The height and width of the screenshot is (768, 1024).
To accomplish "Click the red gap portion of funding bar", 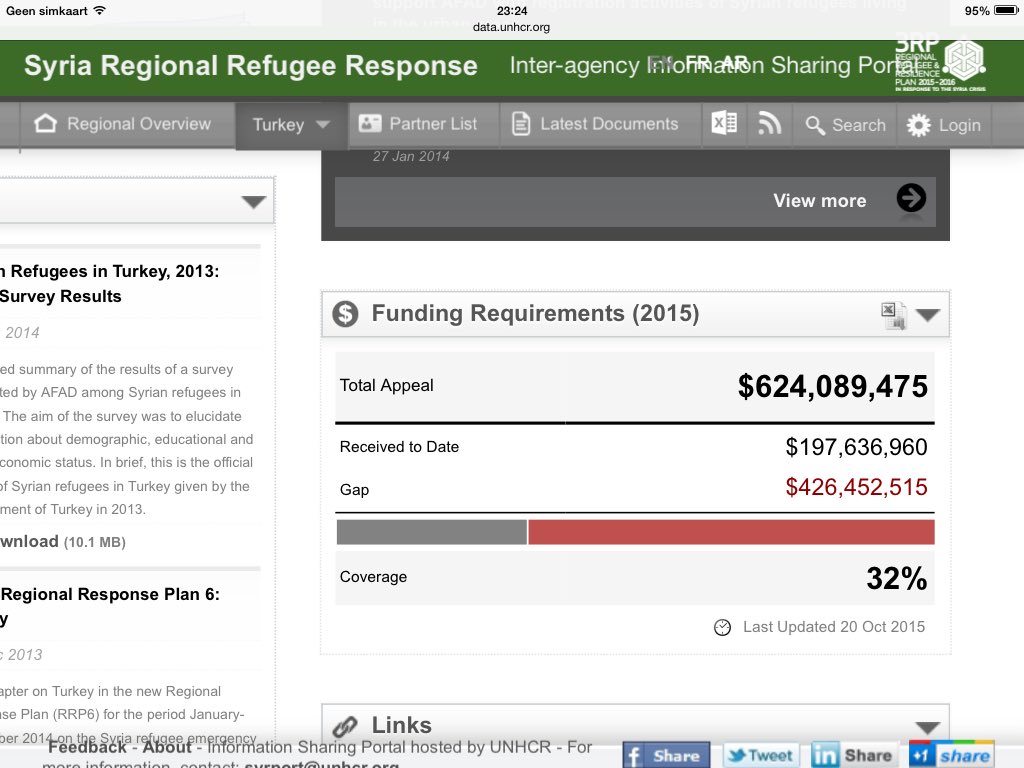I will tap(731, 532).
